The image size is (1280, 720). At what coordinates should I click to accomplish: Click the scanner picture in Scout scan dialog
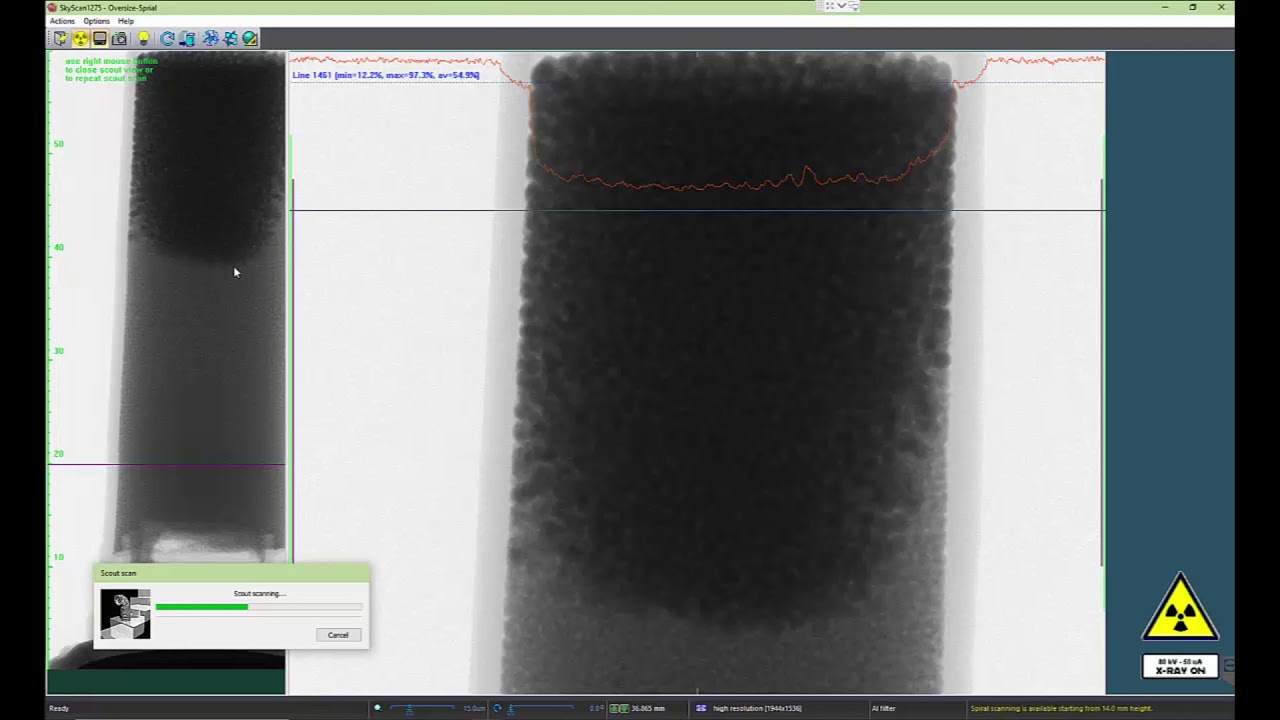[125, 614]
